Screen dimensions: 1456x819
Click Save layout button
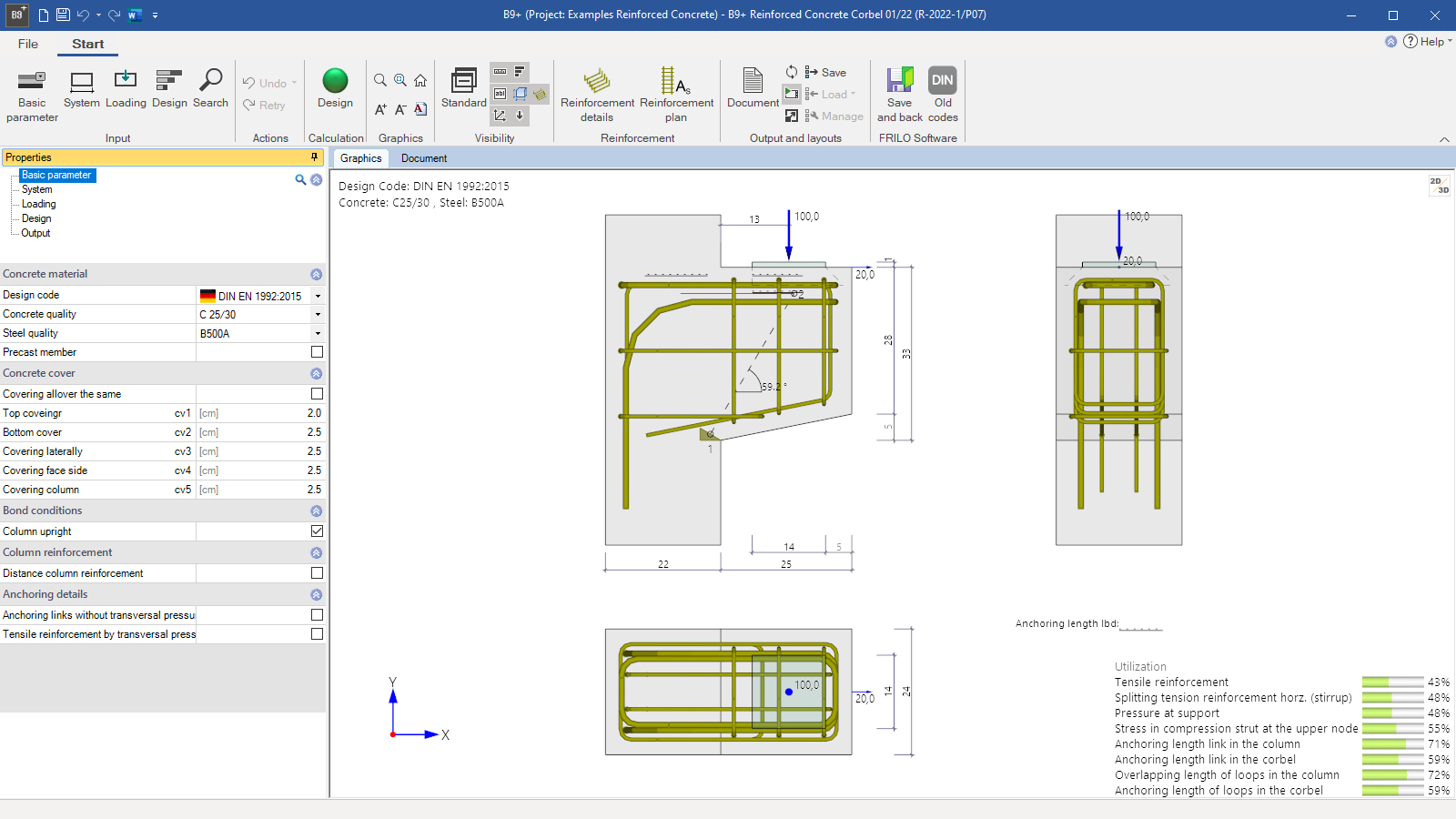pyautogui.click(x=825, y=72)
